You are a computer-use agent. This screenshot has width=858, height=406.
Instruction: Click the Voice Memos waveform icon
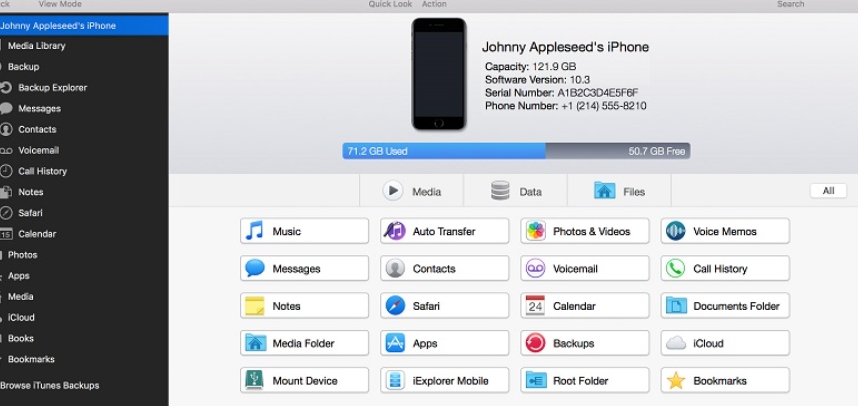pos(676,231)
